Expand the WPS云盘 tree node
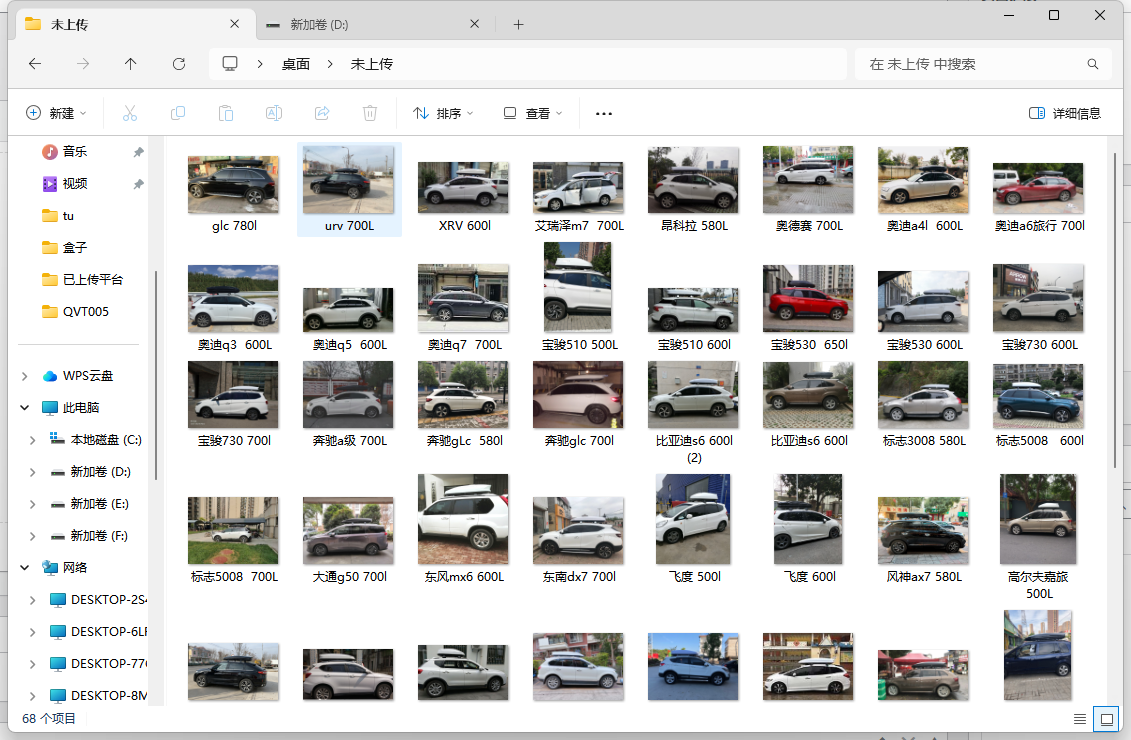 click(x=24, y=376)
